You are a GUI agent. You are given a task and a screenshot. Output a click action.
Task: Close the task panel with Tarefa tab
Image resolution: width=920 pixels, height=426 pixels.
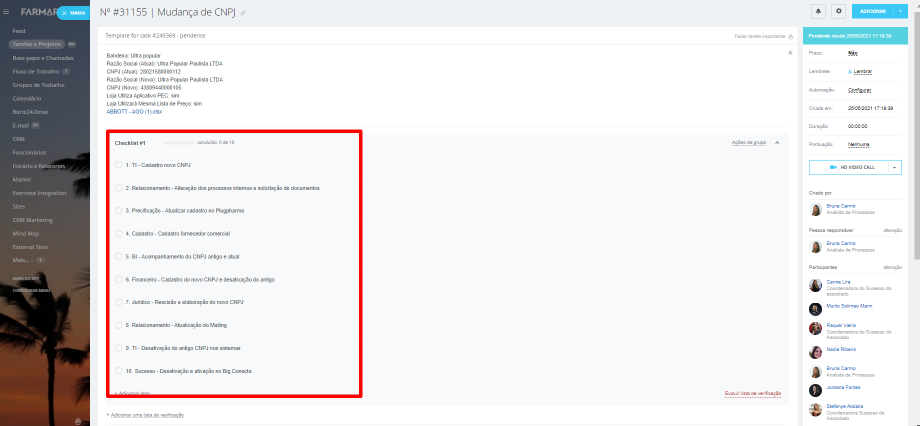[75, 13]
